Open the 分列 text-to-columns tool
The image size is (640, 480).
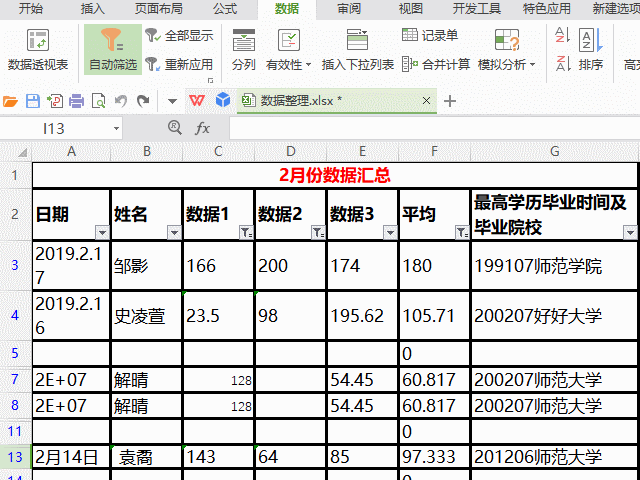tap(244, 50)
